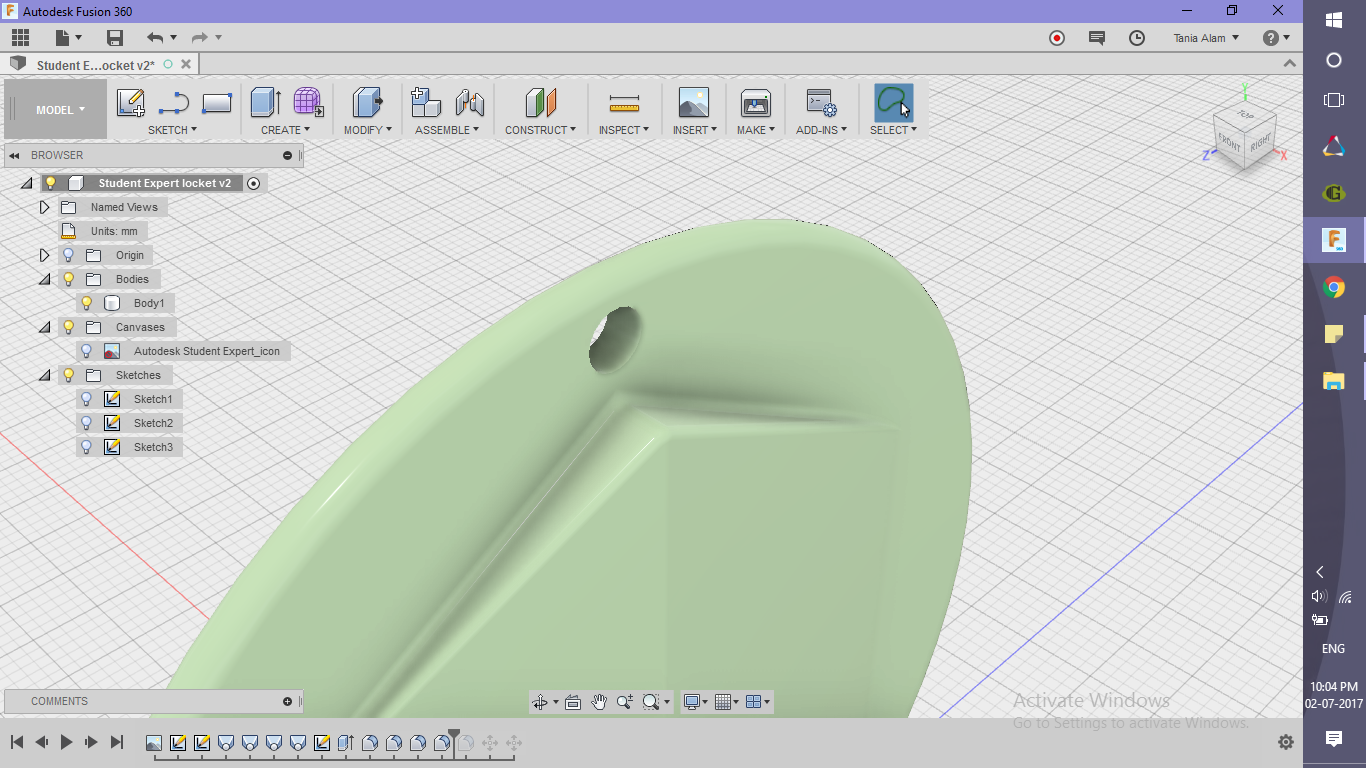Click the 3D Print make icon
The width and height of the screenshot is (1366, 768).
(755, 102)
